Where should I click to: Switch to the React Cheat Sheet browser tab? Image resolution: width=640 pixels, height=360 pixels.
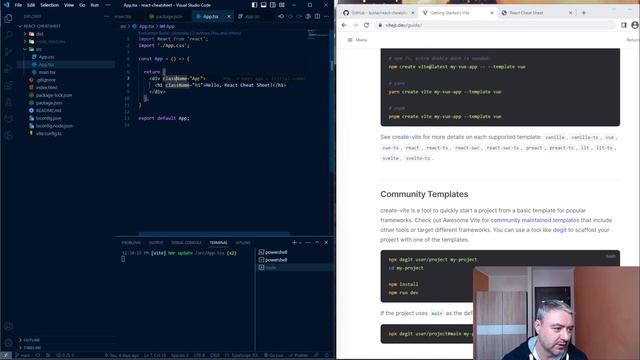[x=537, y=13]
